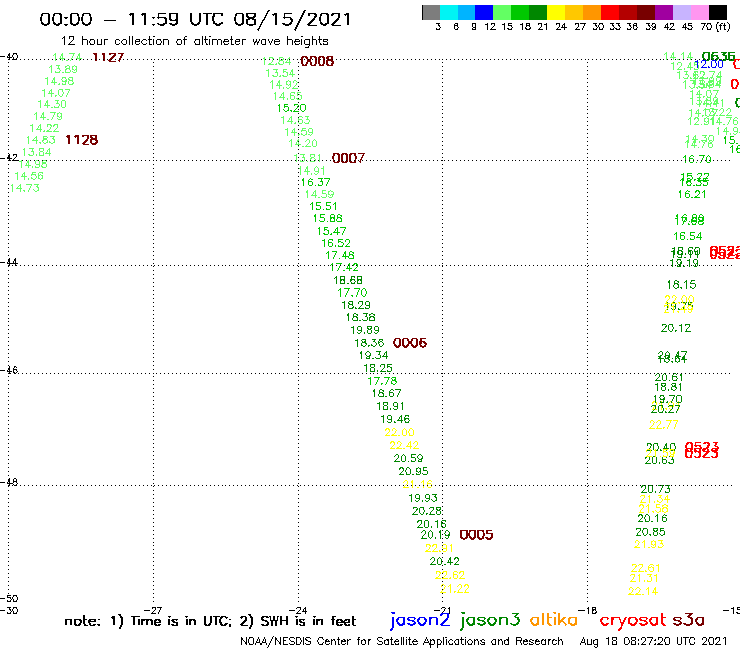Image resolution: width=740 pixels, height=650 pixels.
Task: Click the timestamp 'Aug 18 08:27:20 UTC 2021'
Action: point(653,641)
